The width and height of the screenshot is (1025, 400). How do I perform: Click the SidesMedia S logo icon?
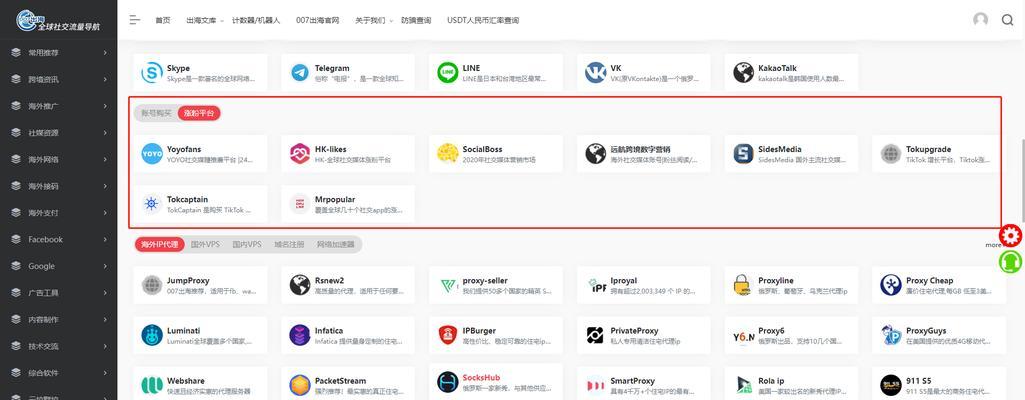[743, 154]
